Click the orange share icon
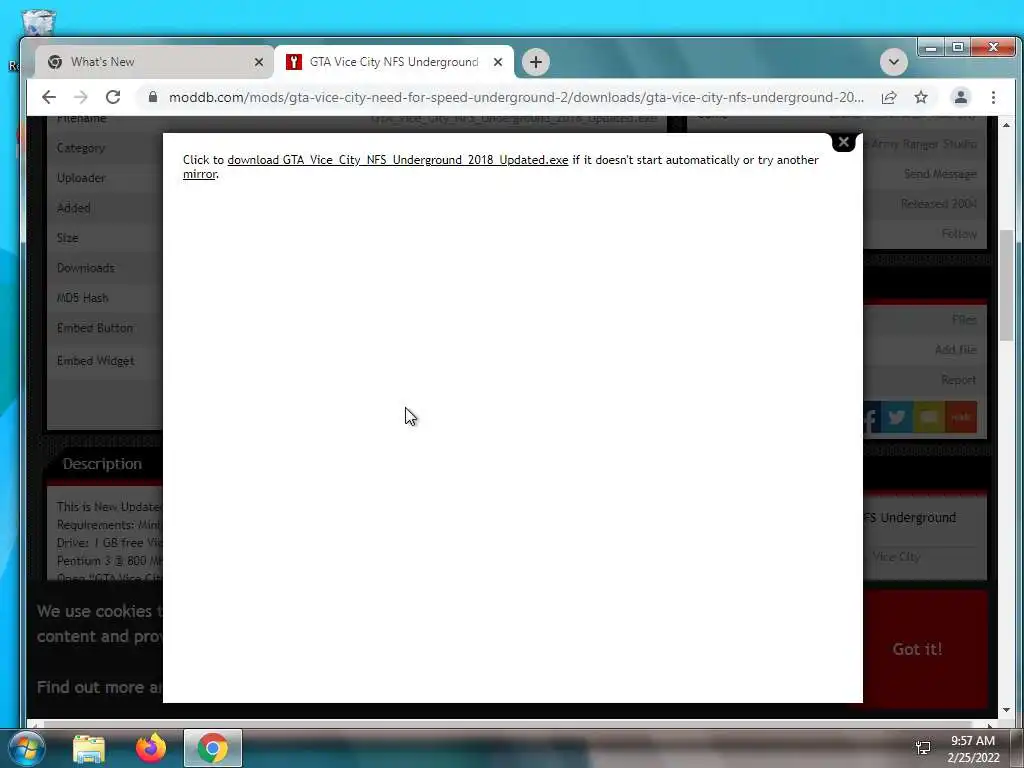This screenshot has height=768, width=1024. point(961,417)
